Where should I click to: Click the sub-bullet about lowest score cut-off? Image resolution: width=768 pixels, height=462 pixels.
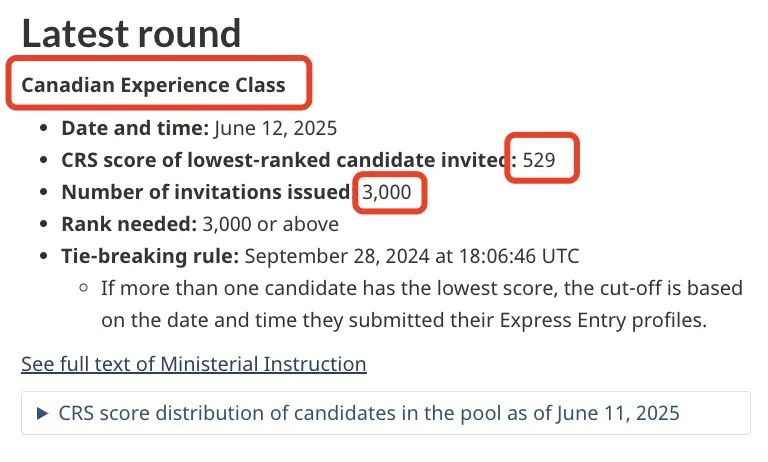point(422,304)
